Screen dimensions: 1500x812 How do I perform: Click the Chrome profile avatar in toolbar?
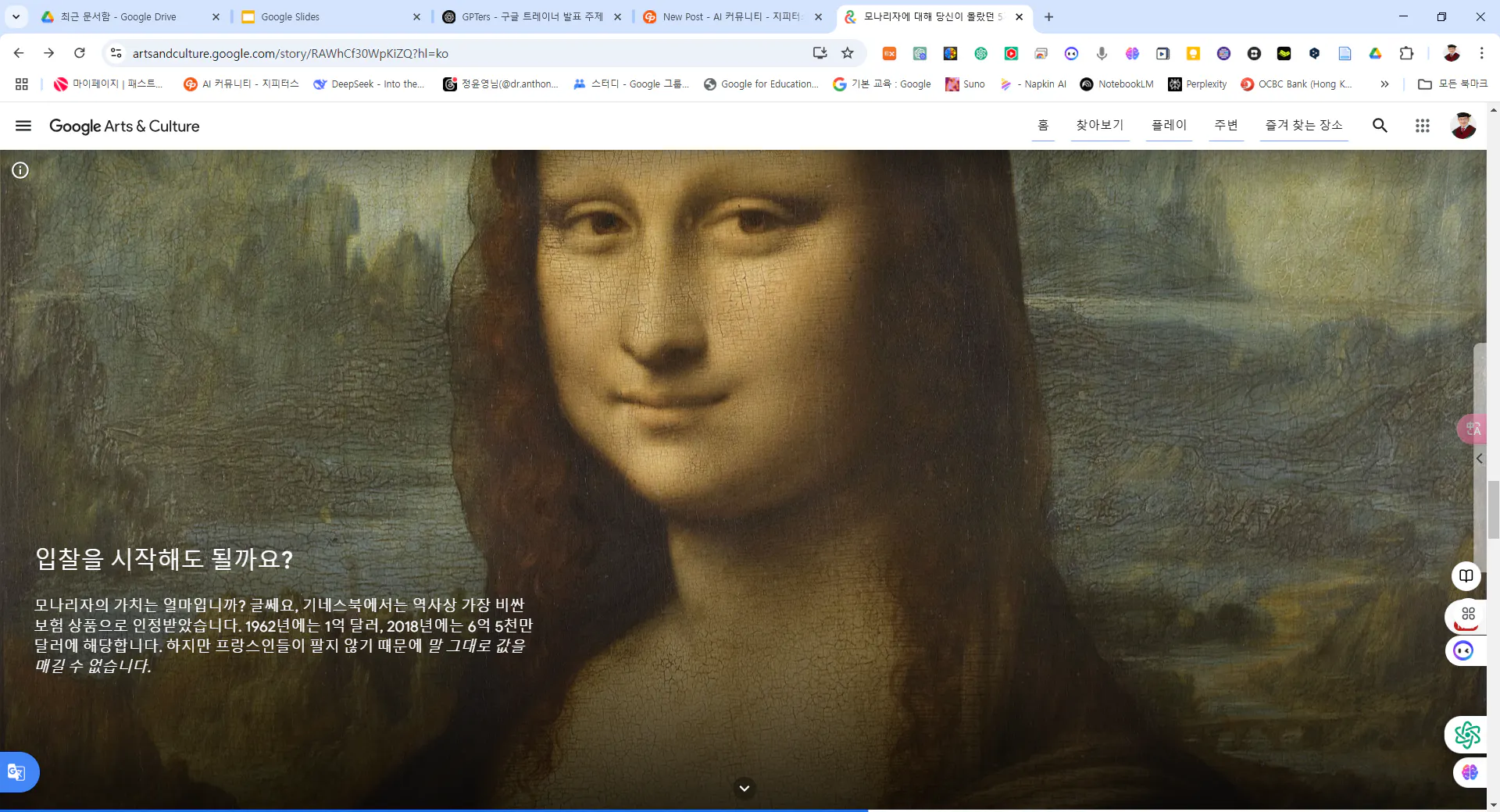(1452, 53)
